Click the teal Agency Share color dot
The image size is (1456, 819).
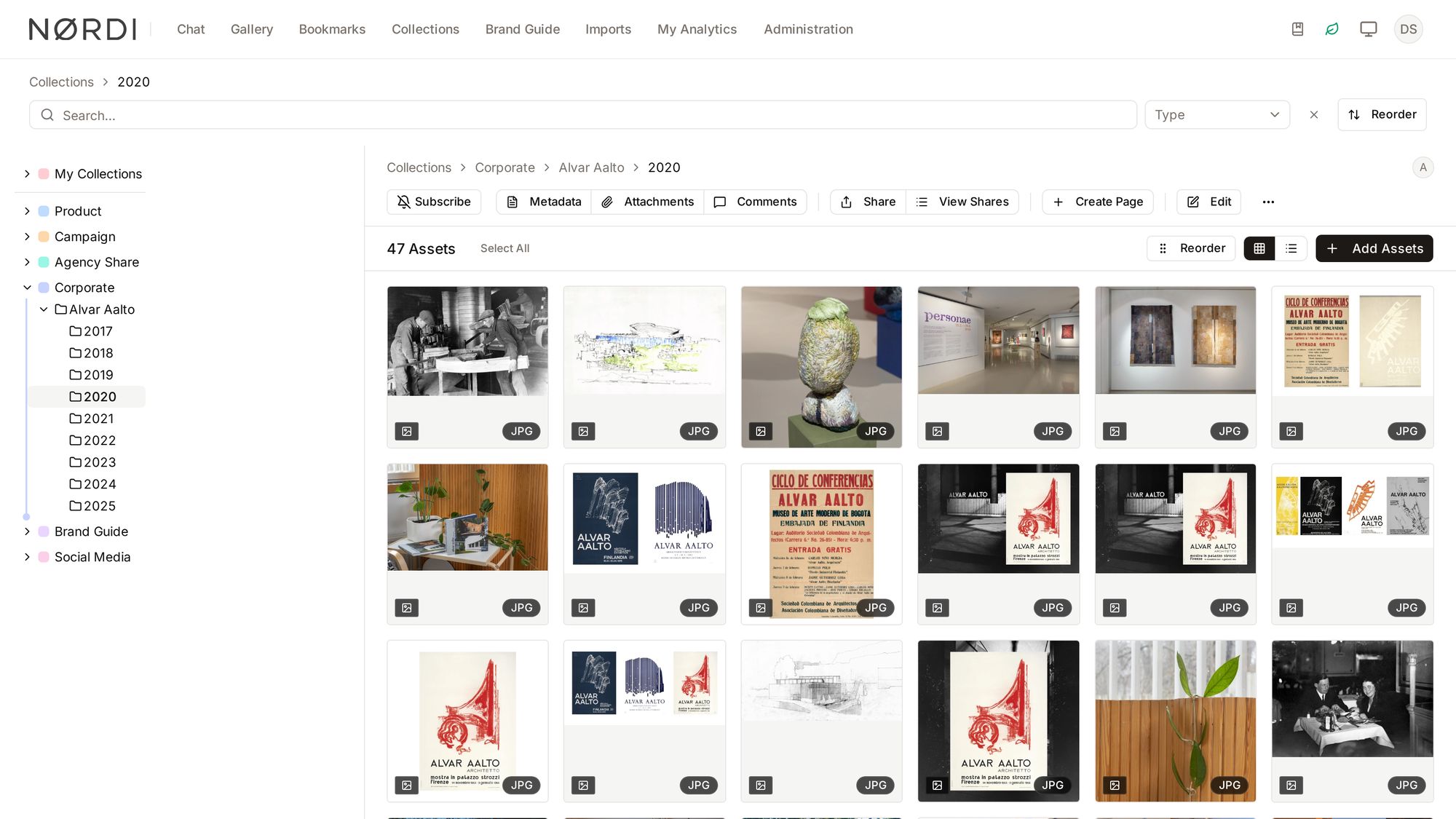click(x=44, y=262)
